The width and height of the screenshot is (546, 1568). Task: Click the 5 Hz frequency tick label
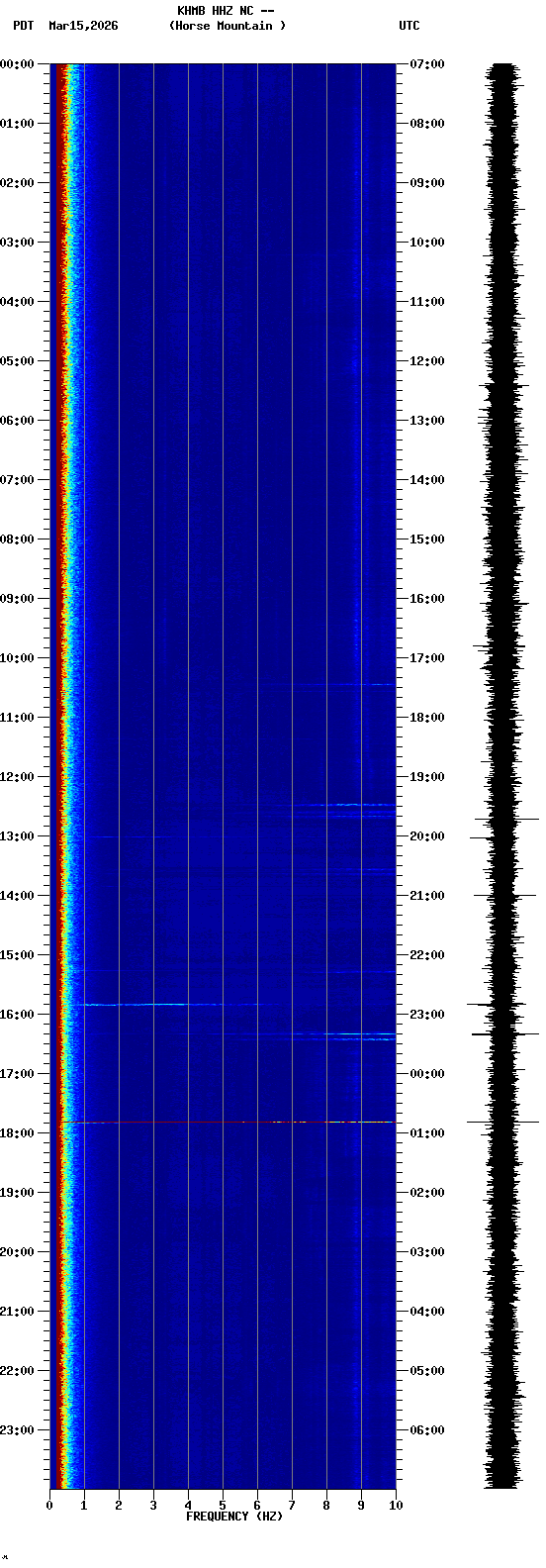coord(223,1506)
